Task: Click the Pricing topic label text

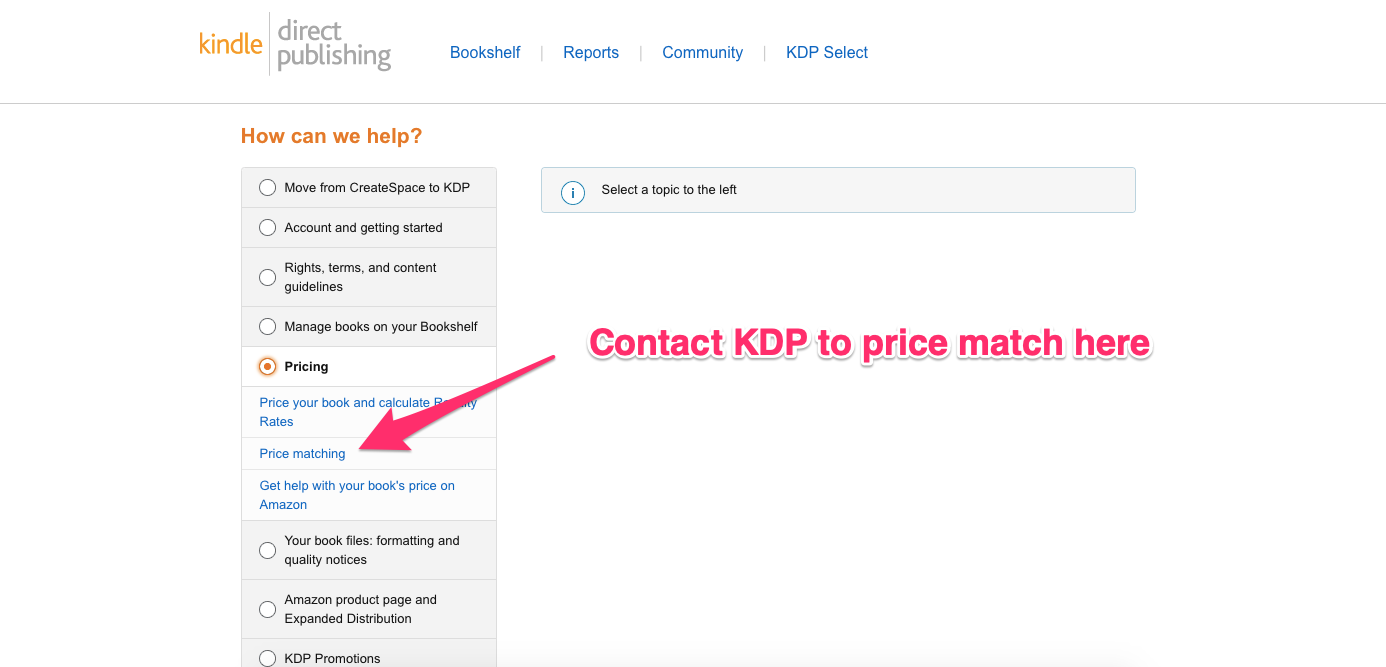Action: tap(306, 367)
